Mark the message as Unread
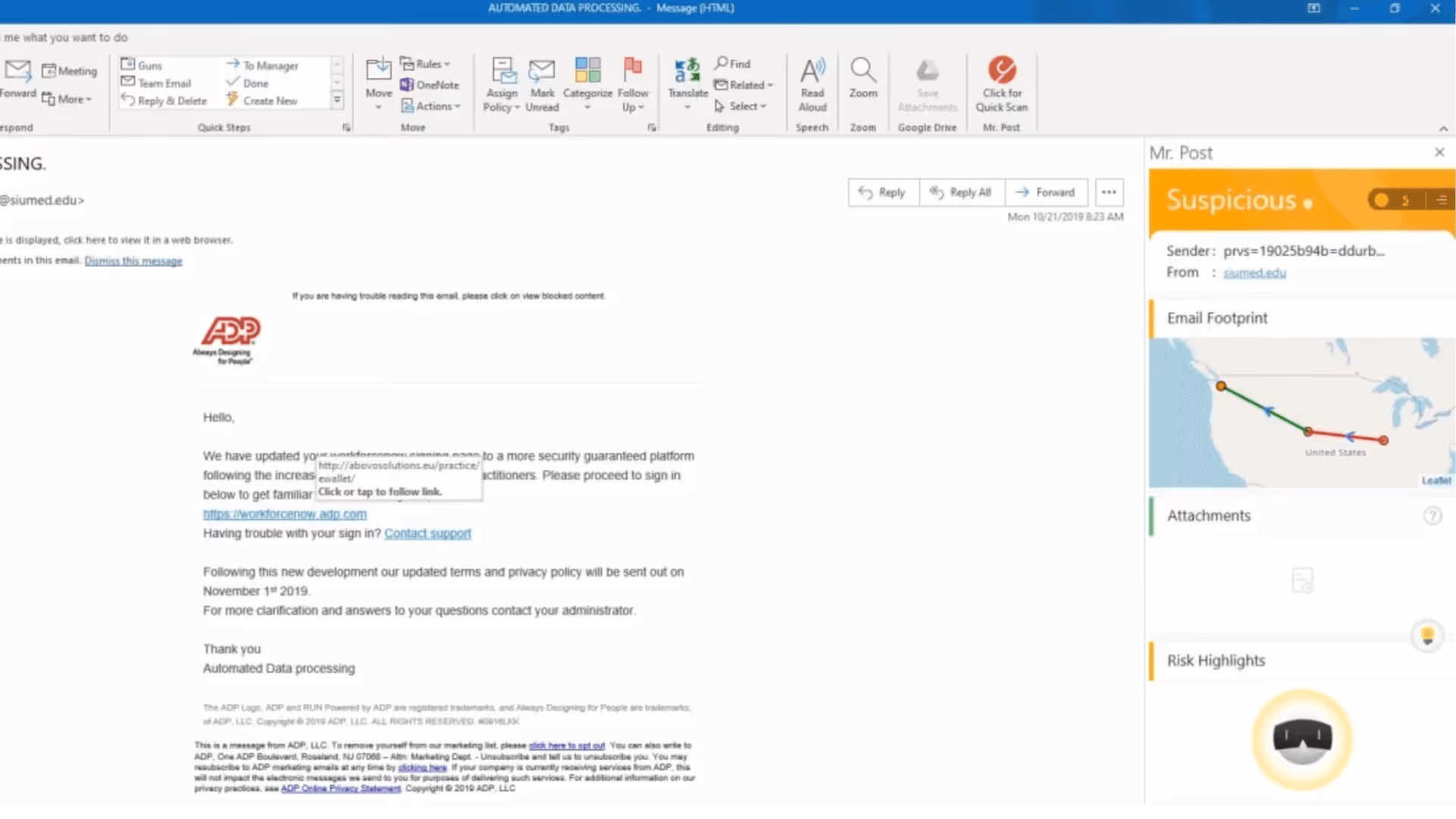 tap(542, 84)
